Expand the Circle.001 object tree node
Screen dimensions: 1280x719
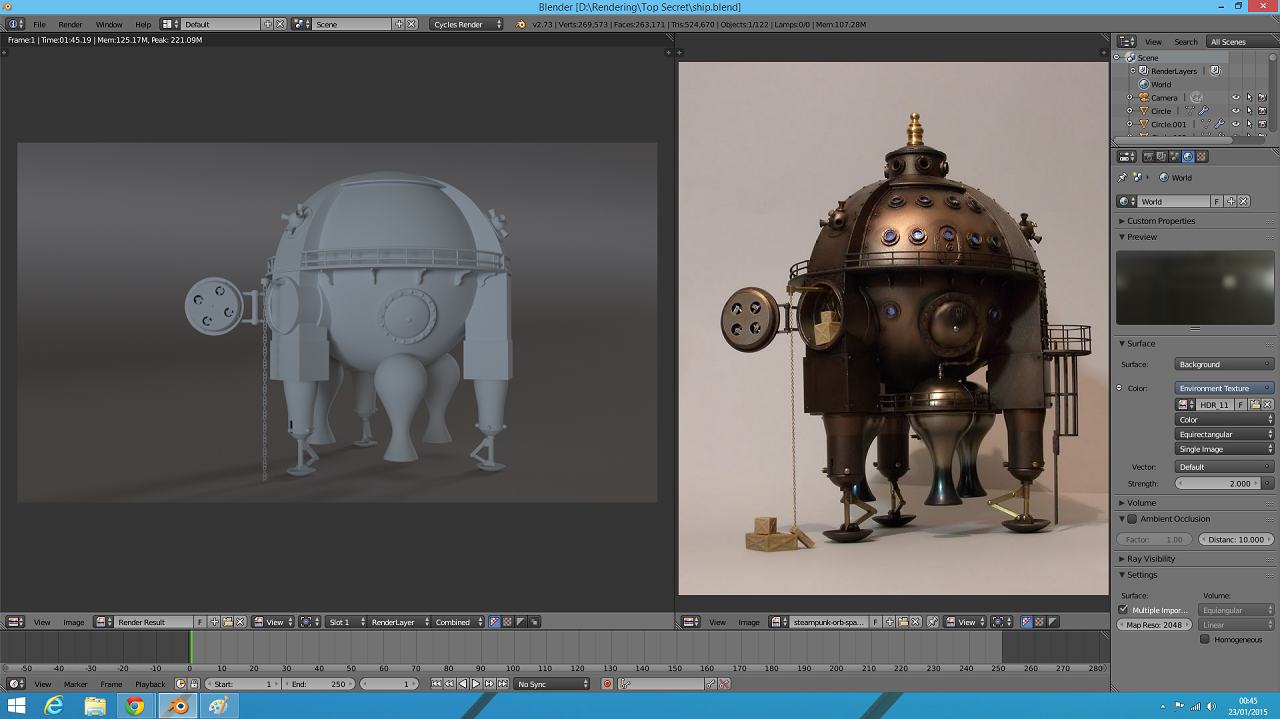point(1129,125)
